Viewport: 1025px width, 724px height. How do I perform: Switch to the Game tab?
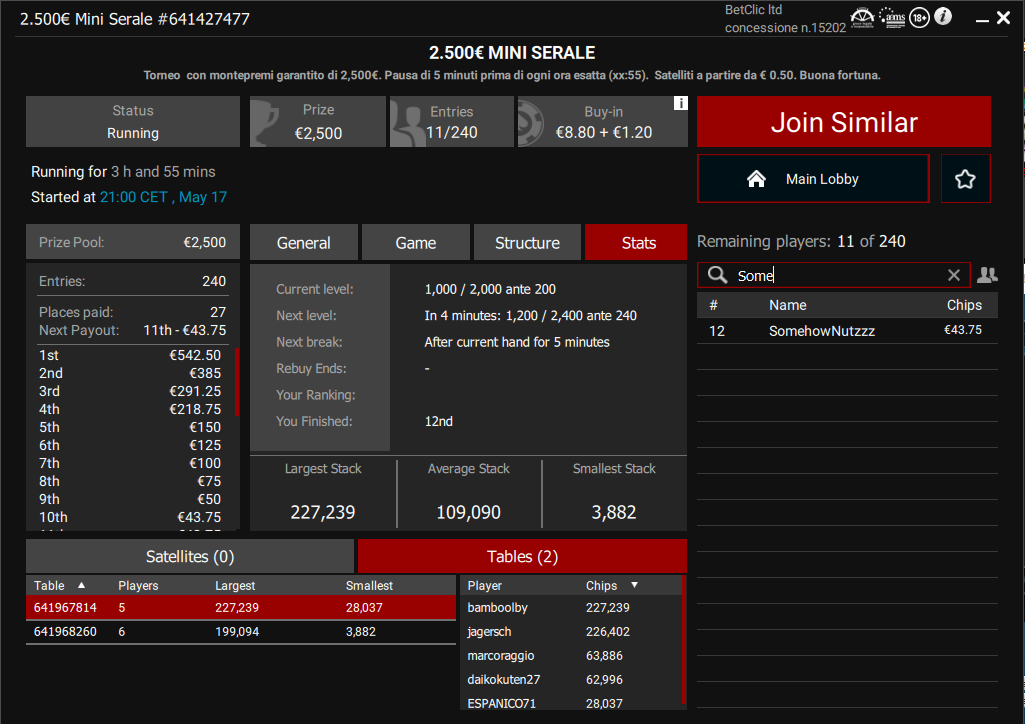(x=416, y=242)
